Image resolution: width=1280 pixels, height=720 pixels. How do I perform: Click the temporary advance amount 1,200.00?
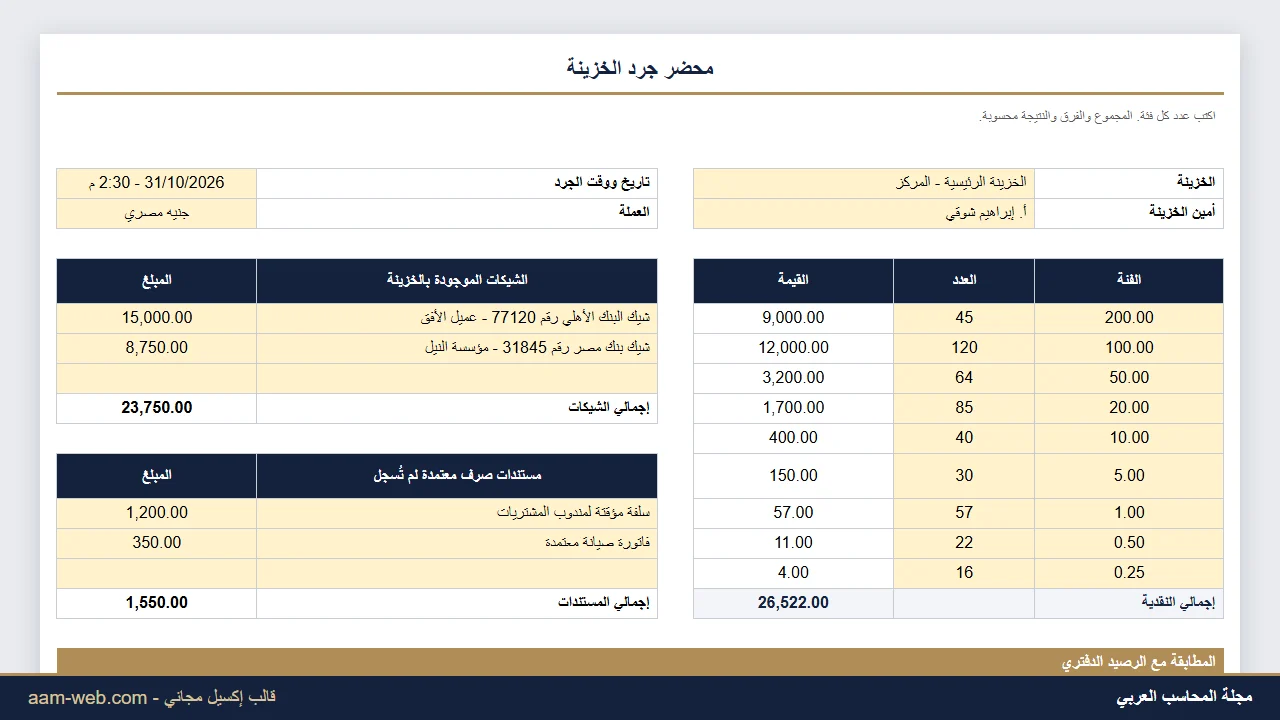coord(157,513)
